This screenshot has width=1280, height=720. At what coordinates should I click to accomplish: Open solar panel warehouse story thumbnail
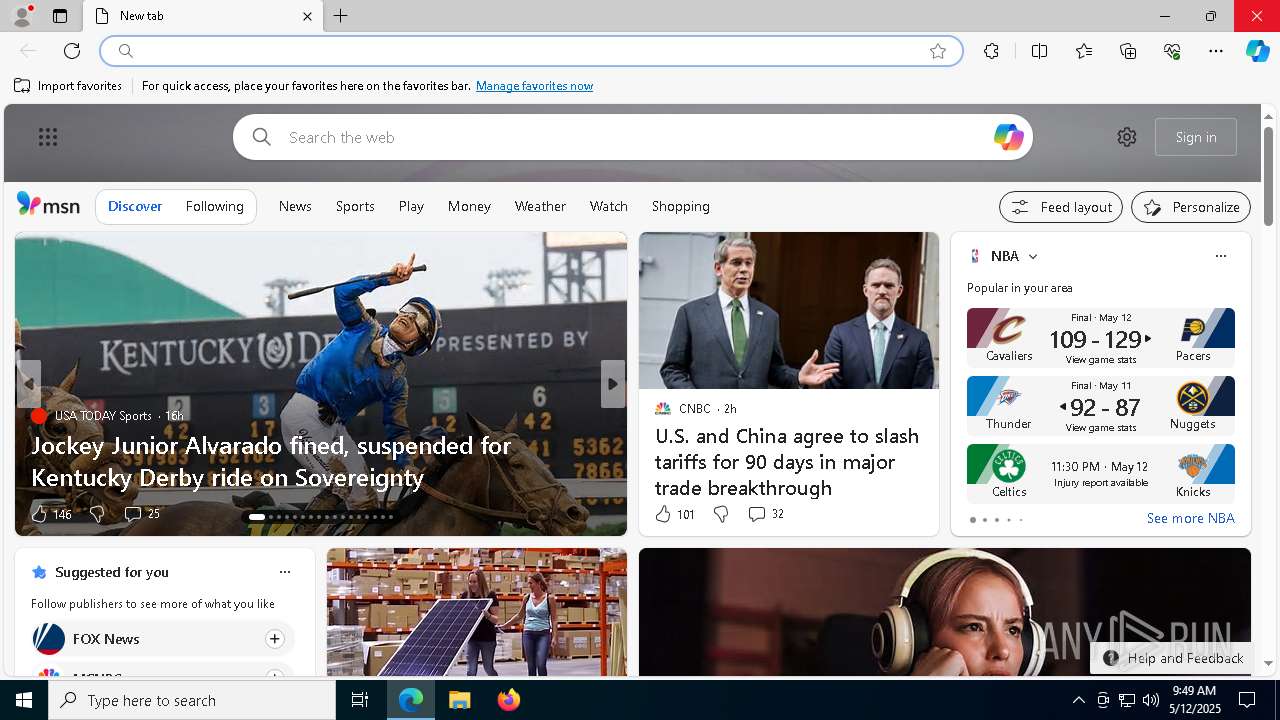pyautogui.click(x=477, y=612)
